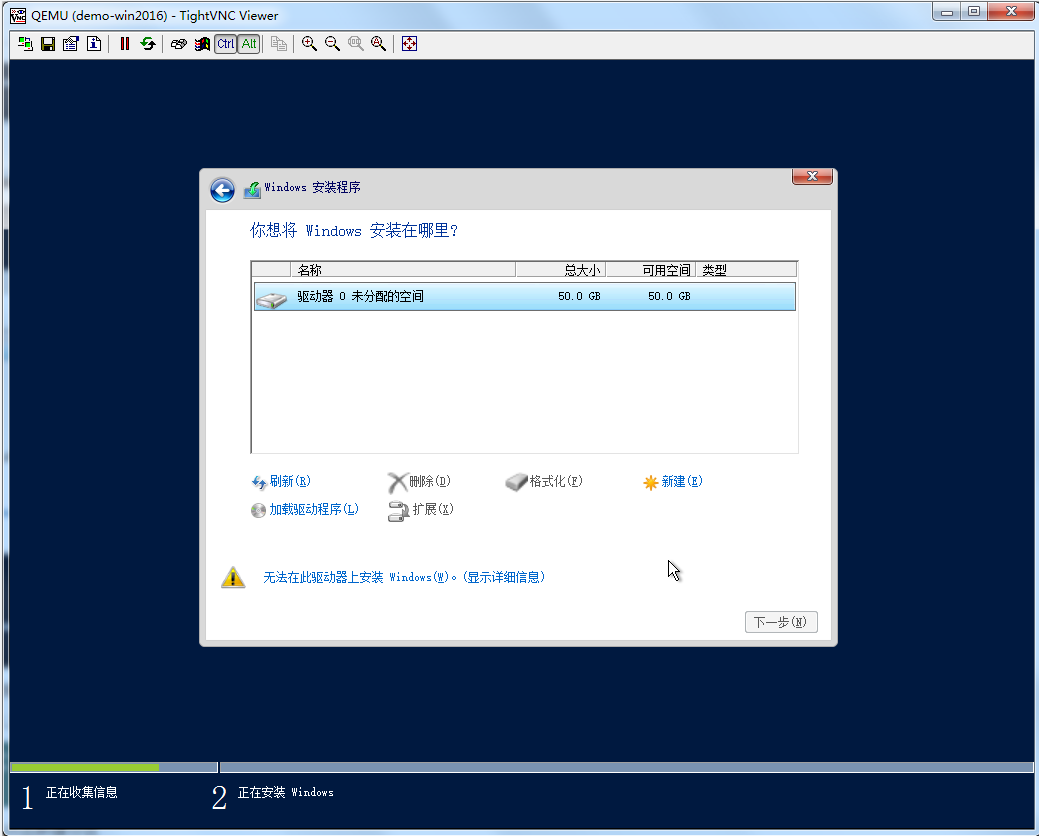Click the 类型 column header
The height and width of the screenshot is (836, 1039).
[x=746, y=270]
